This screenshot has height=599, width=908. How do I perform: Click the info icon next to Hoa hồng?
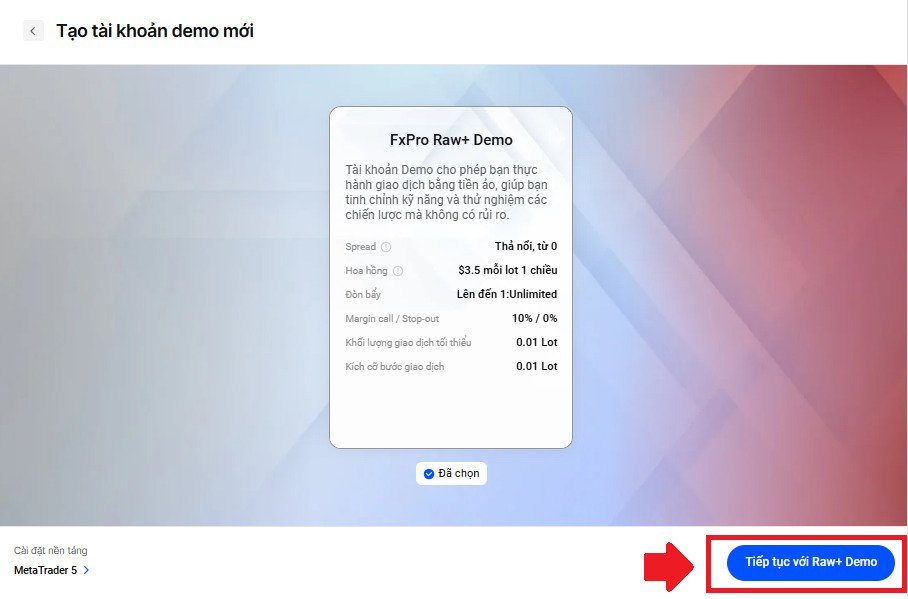pos(398,271)
